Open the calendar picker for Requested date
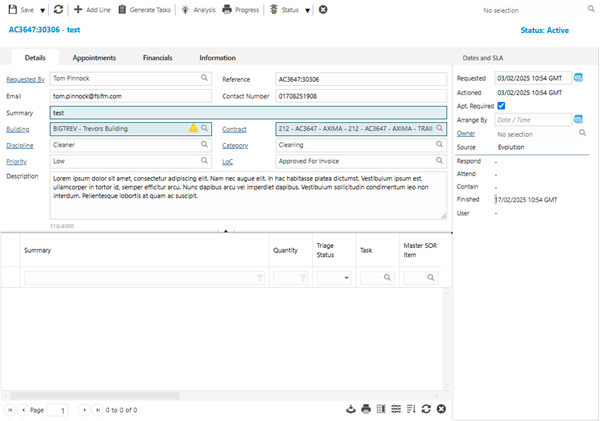The height and width of the screenshot is (421, 600). pyautogui.click(x=579, y=77)
